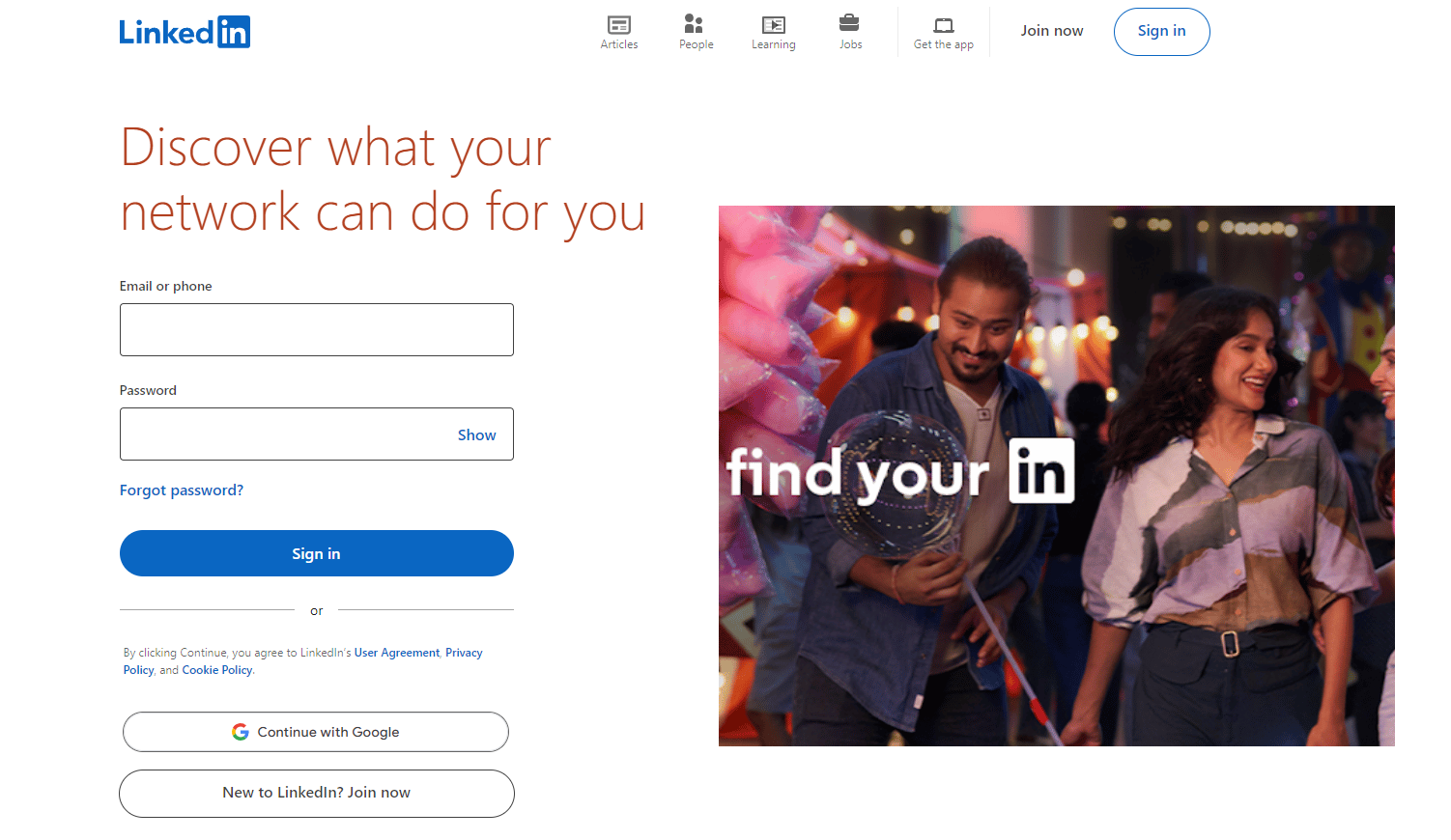Open the Forgot password link
The width and height of the screenshot is (1451, 840).
point(182,490)
